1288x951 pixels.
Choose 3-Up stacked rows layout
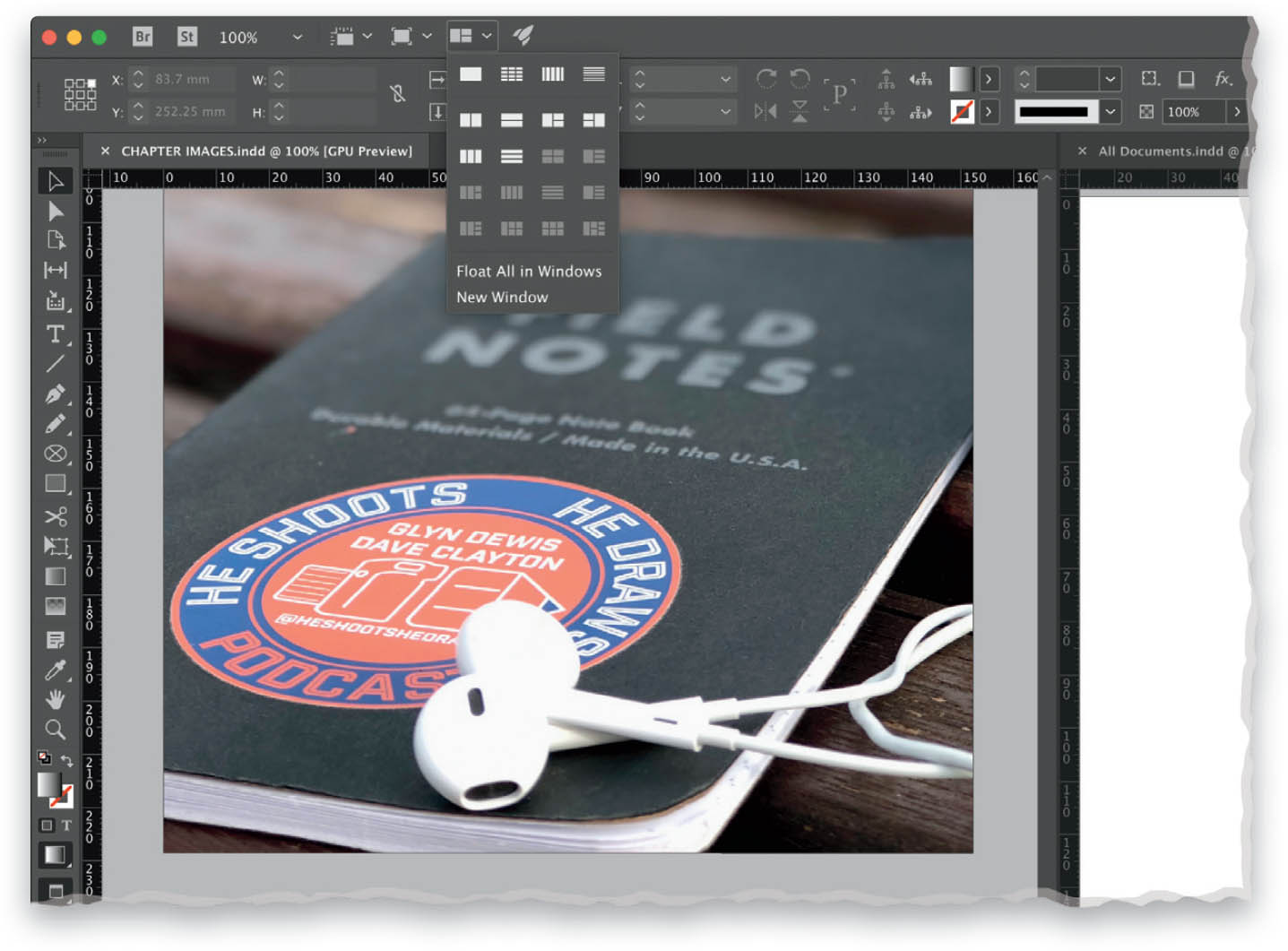click(x=512, y=156)
